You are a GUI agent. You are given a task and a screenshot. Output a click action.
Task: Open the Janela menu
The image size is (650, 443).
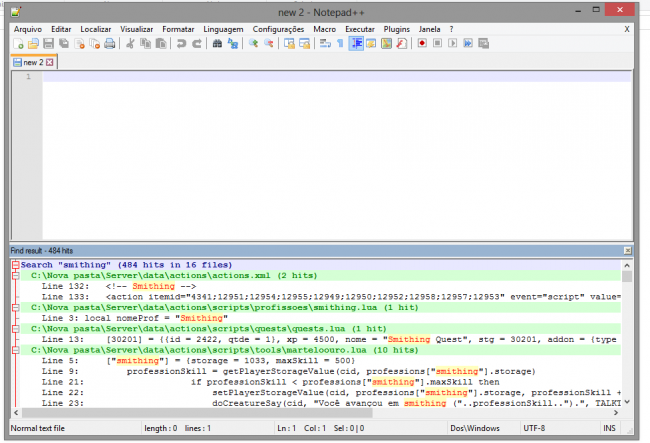(x=429, y=29)
